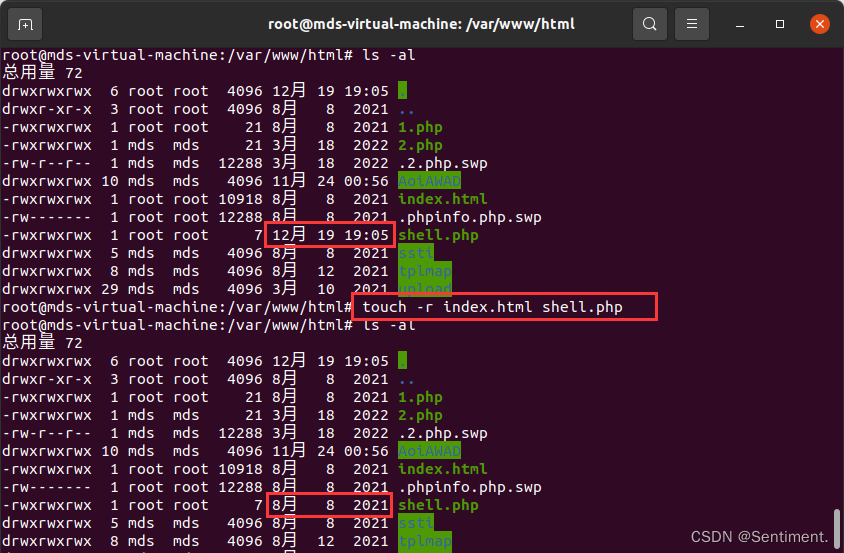Click the ssti directory in the lower listing

(x=416, y=523)
